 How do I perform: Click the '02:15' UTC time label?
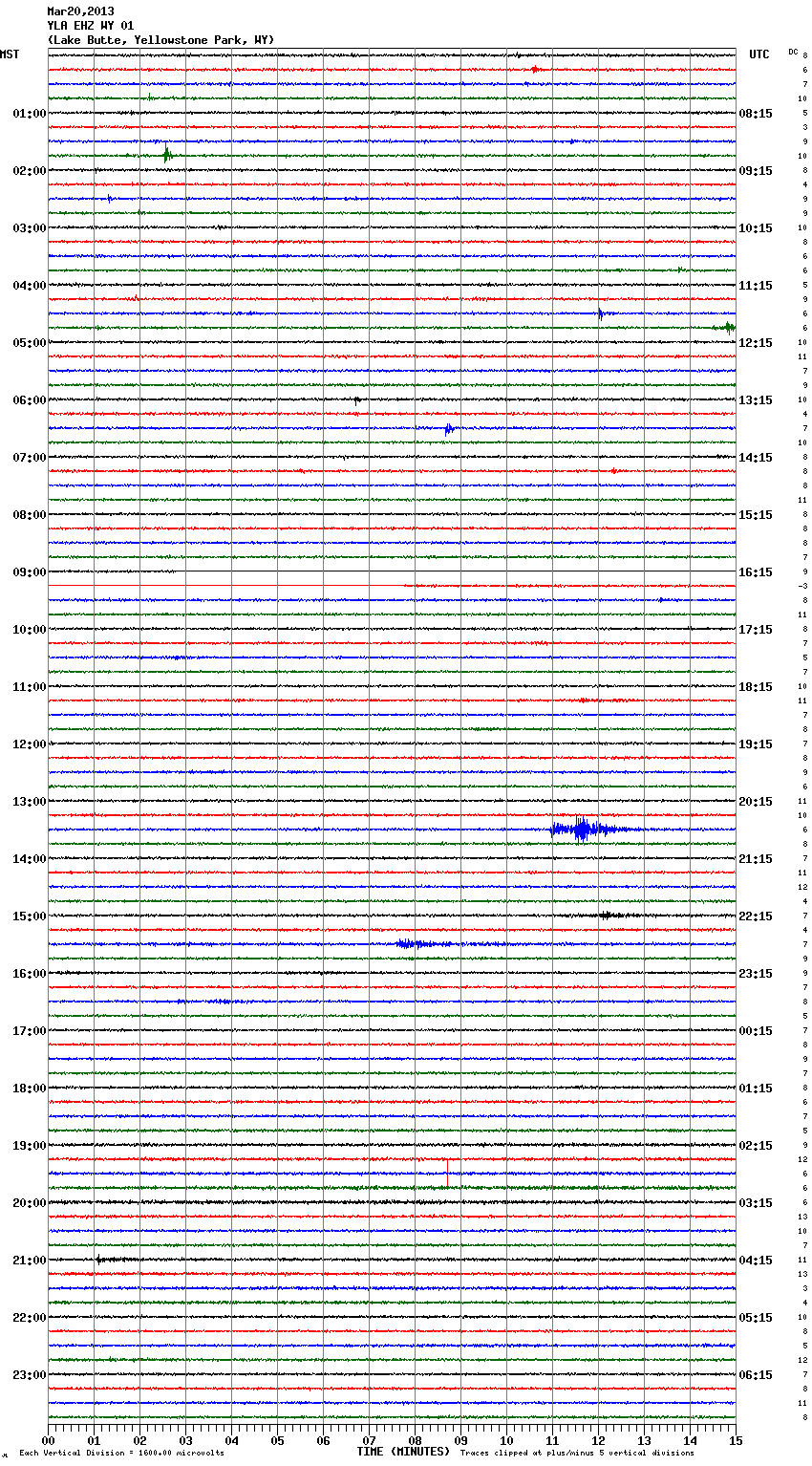756,1146
